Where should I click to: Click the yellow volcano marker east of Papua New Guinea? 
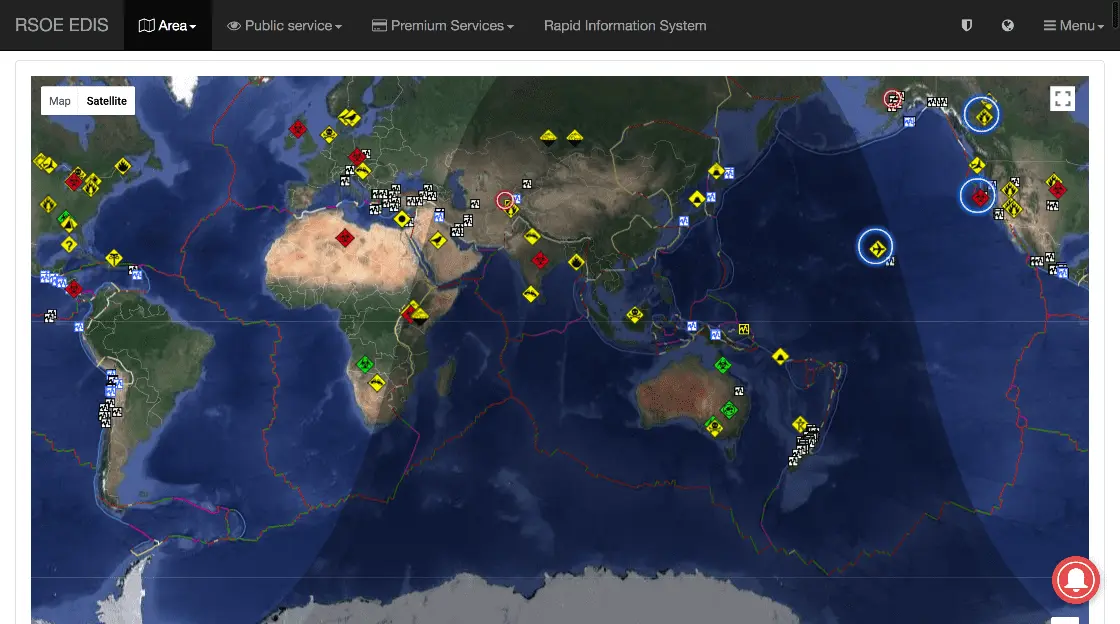[781, 355]
